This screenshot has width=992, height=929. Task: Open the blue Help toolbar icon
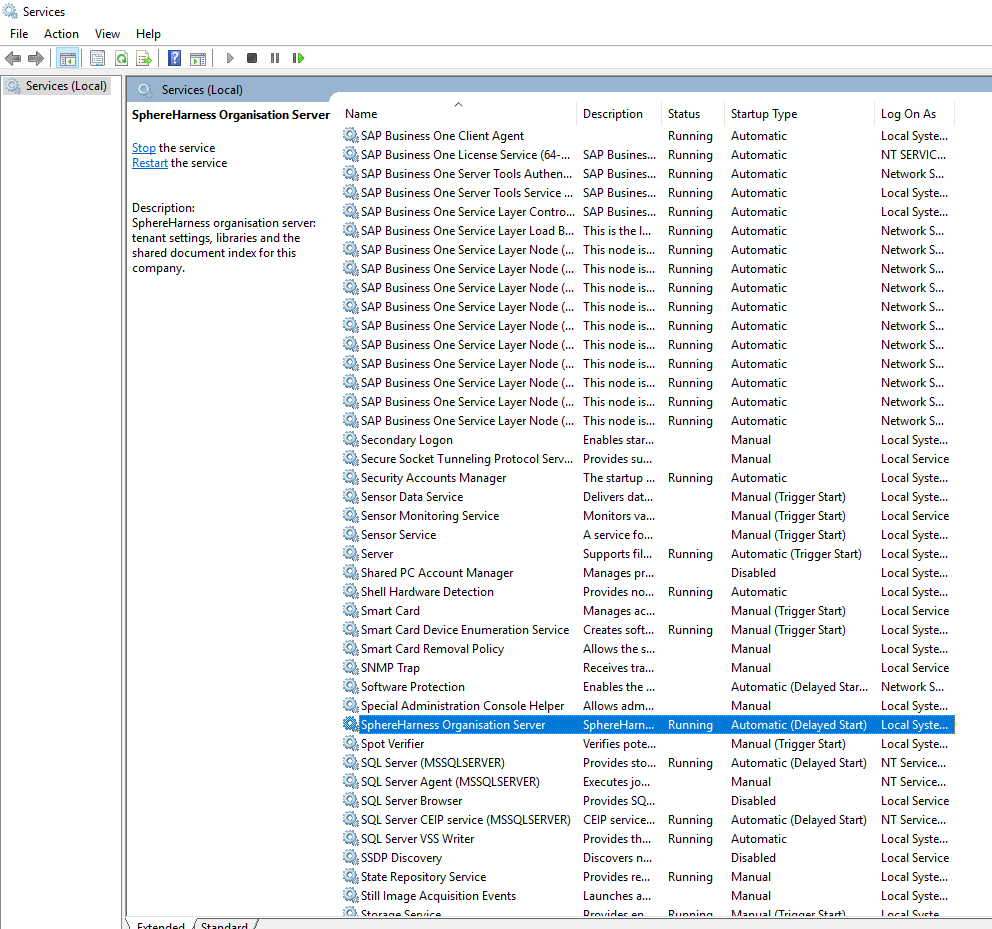coord(175,59)
